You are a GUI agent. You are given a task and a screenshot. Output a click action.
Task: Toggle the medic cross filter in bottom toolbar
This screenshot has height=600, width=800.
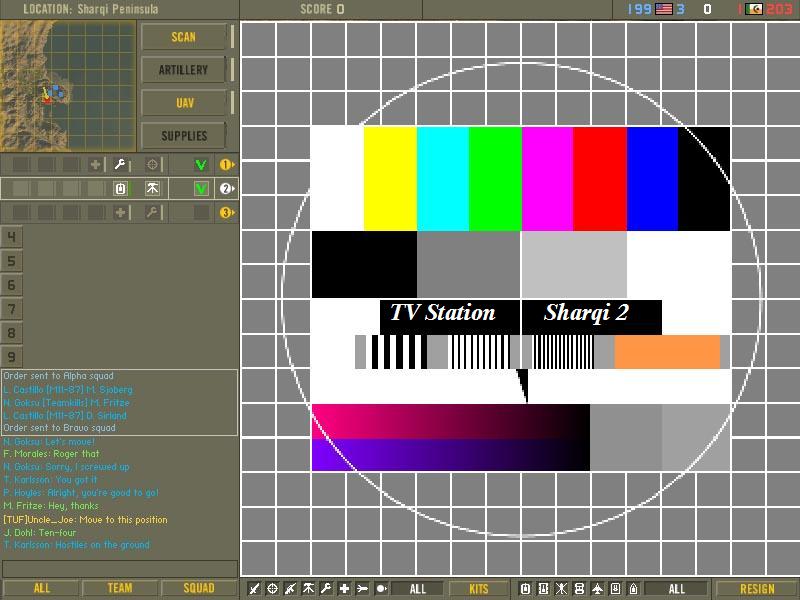[x=344, y=589]
